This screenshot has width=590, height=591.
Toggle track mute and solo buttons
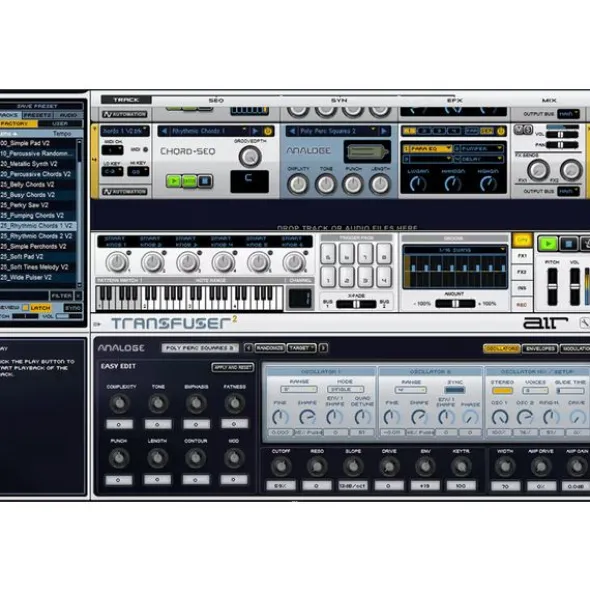(x=523, y=130)
